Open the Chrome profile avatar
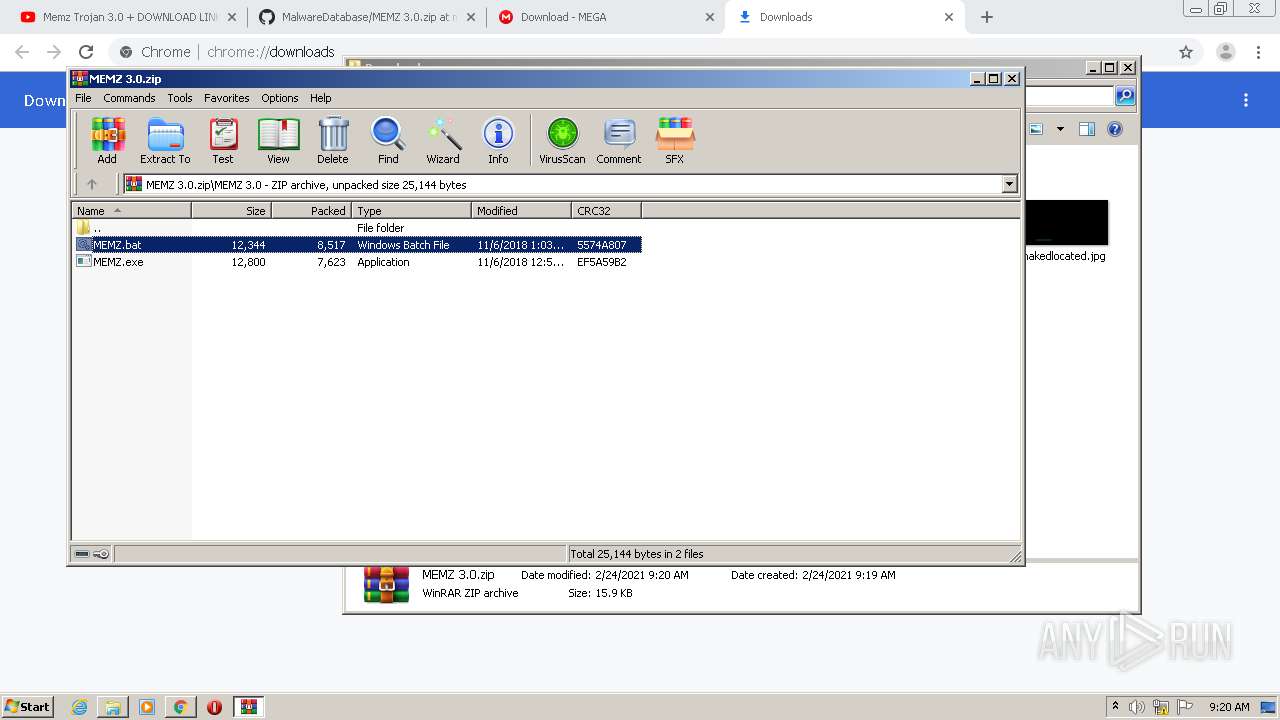 tap(1226, 52)
